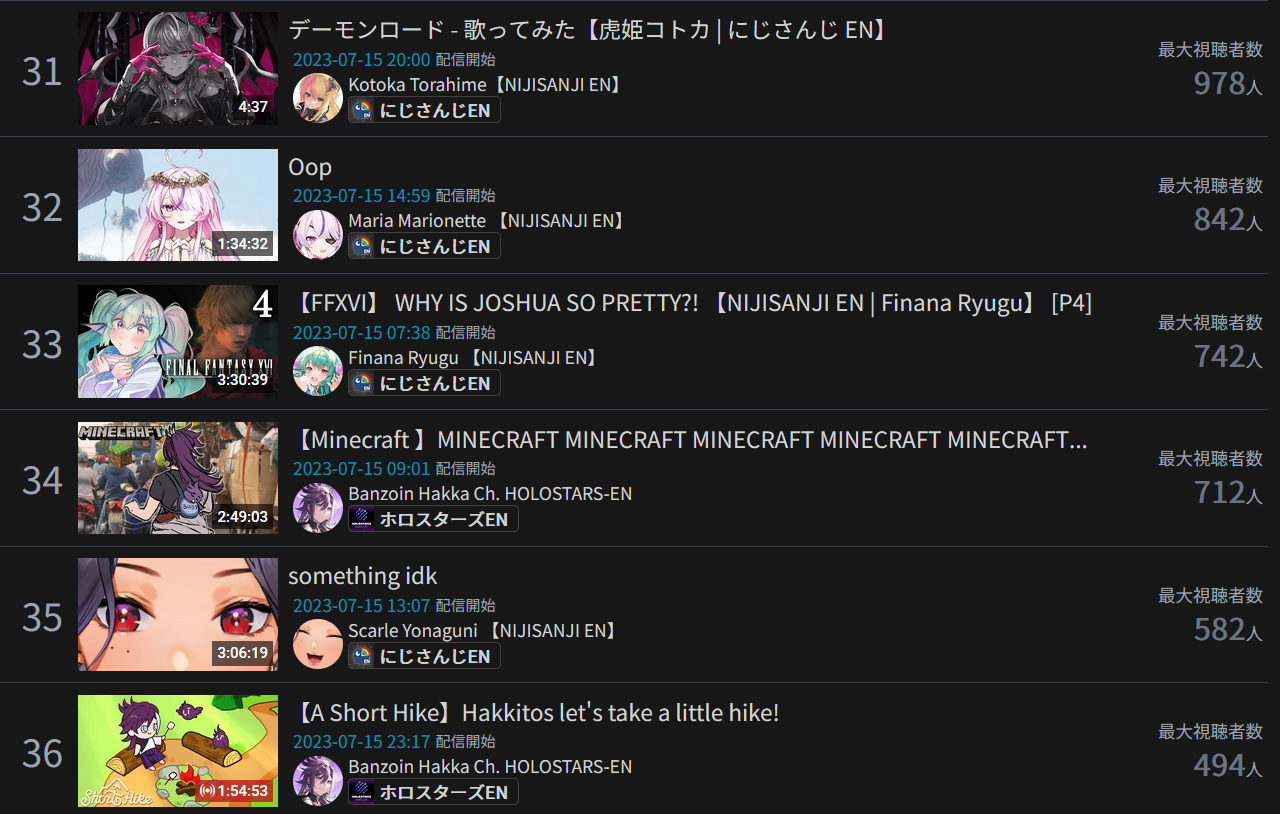Open the デーモンロード cover video thumbnail
The height and width of the screenshot is (814, 1280).
click(178, 68)
